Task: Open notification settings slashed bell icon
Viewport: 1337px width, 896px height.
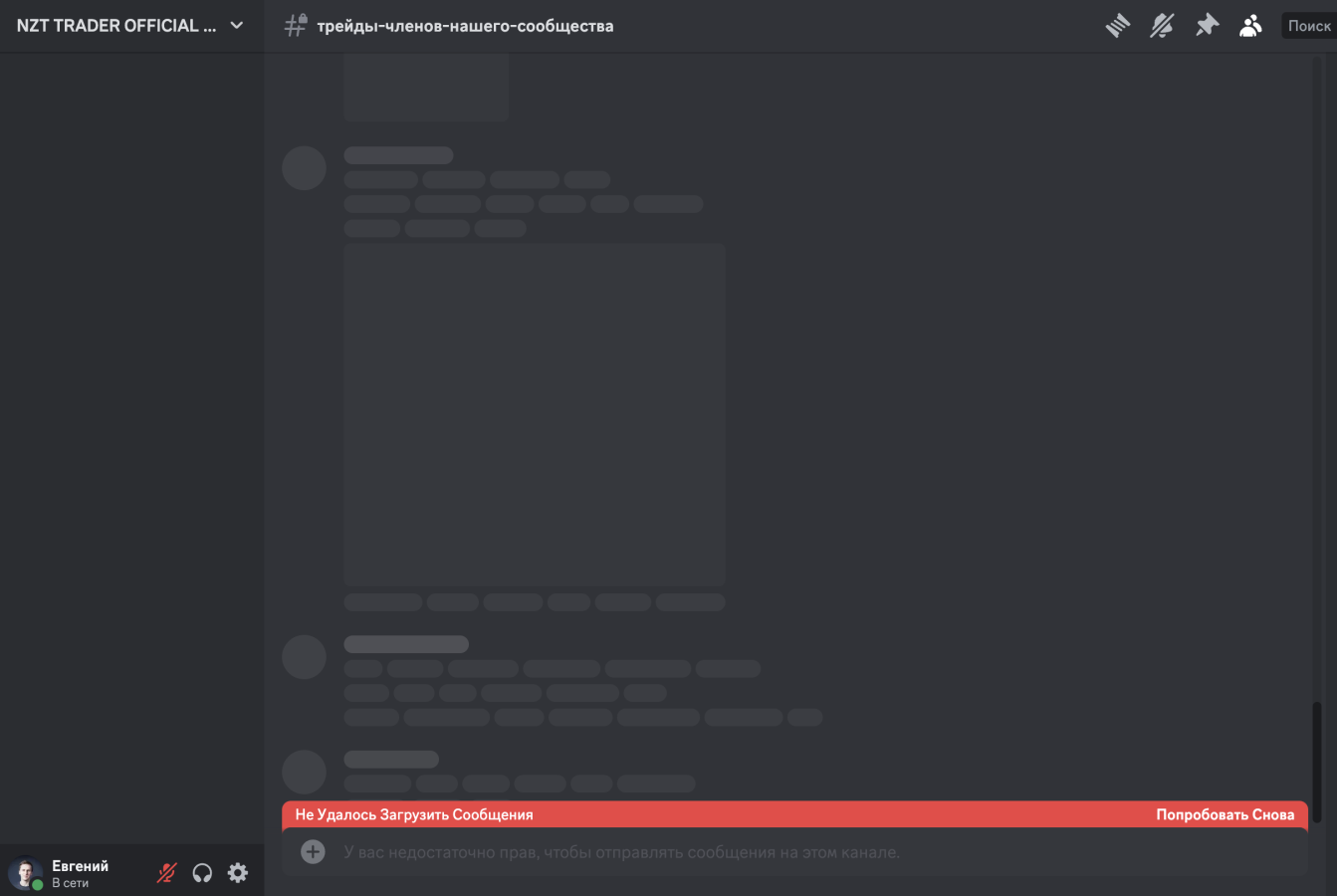Action: pos(1162,26)
